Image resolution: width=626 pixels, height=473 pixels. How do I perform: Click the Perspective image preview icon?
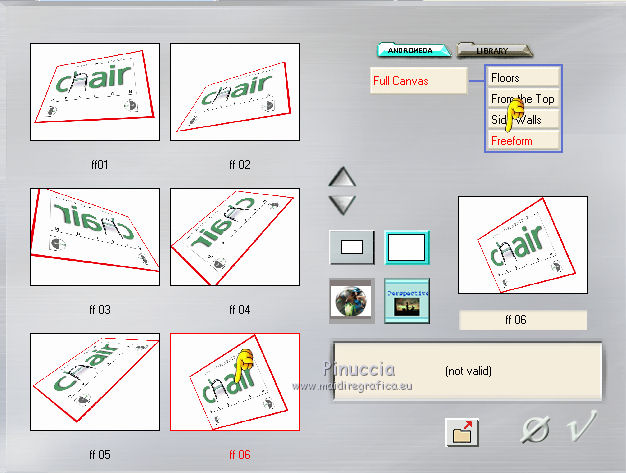407,301
